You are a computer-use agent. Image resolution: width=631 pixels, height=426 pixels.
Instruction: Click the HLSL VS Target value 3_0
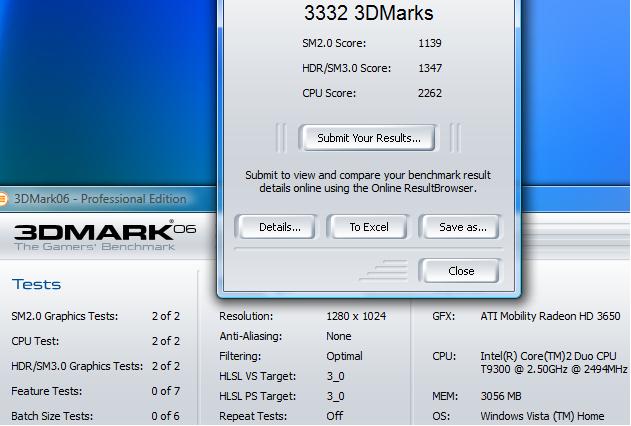click(x=335, y=377)
